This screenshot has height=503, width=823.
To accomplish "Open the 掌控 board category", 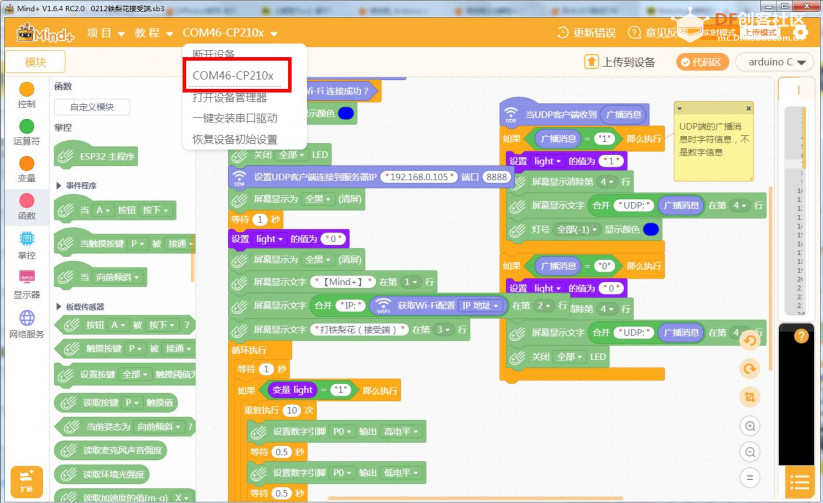I will coord(26,246).
